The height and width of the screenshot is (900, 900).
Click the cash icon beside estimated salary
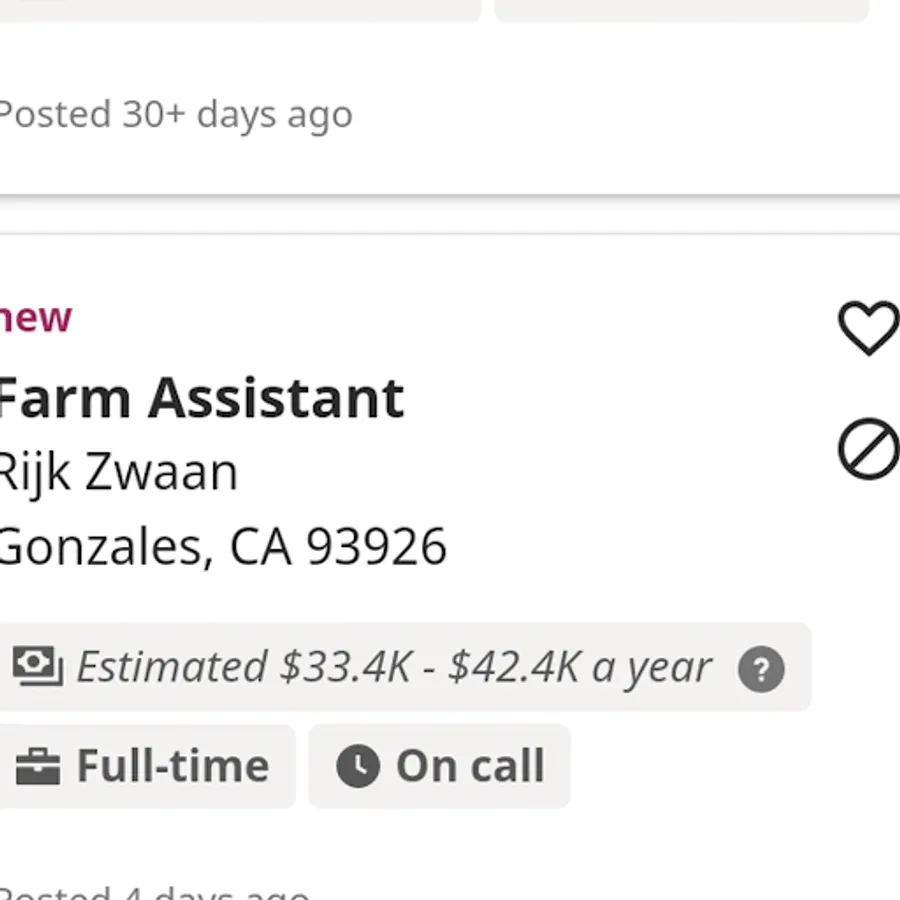coord(38,666)
